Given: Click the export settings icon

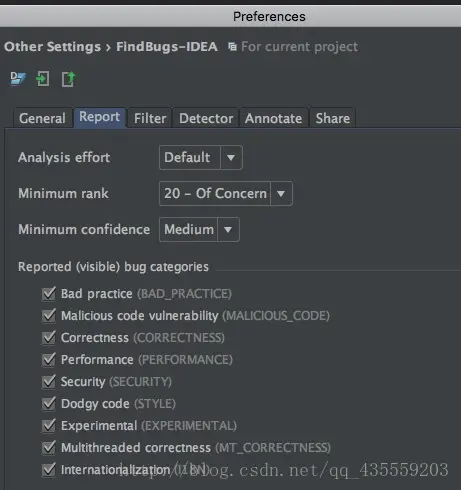Looking at the screenshot, I should 68,79.
